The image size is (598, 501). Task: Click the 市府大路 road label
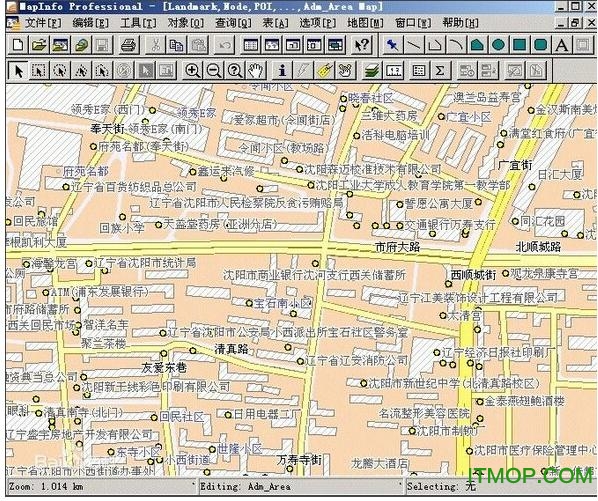pos(397,247)
